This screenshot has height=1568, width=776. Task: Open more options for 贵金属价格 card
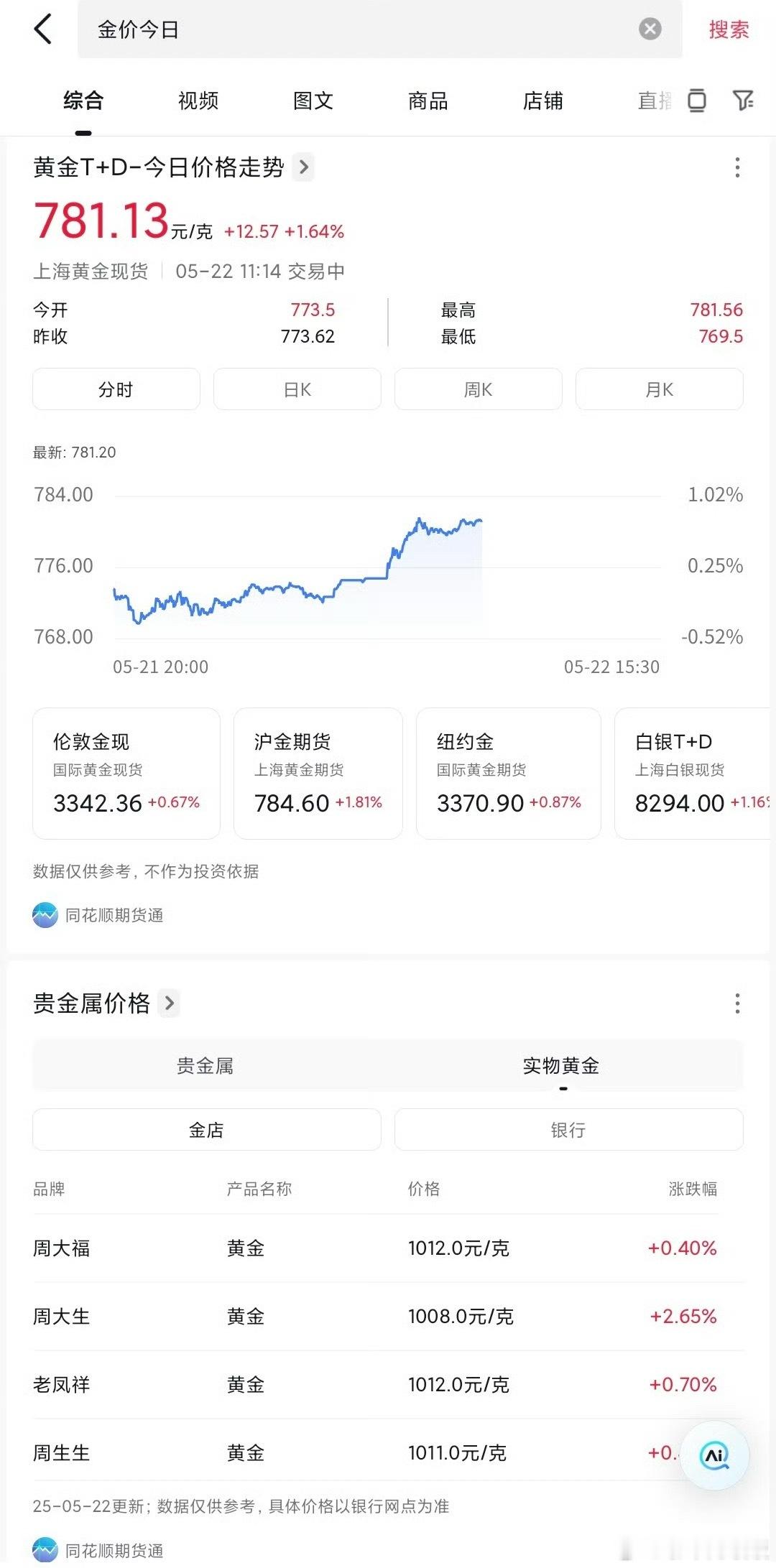point(737,1003)
